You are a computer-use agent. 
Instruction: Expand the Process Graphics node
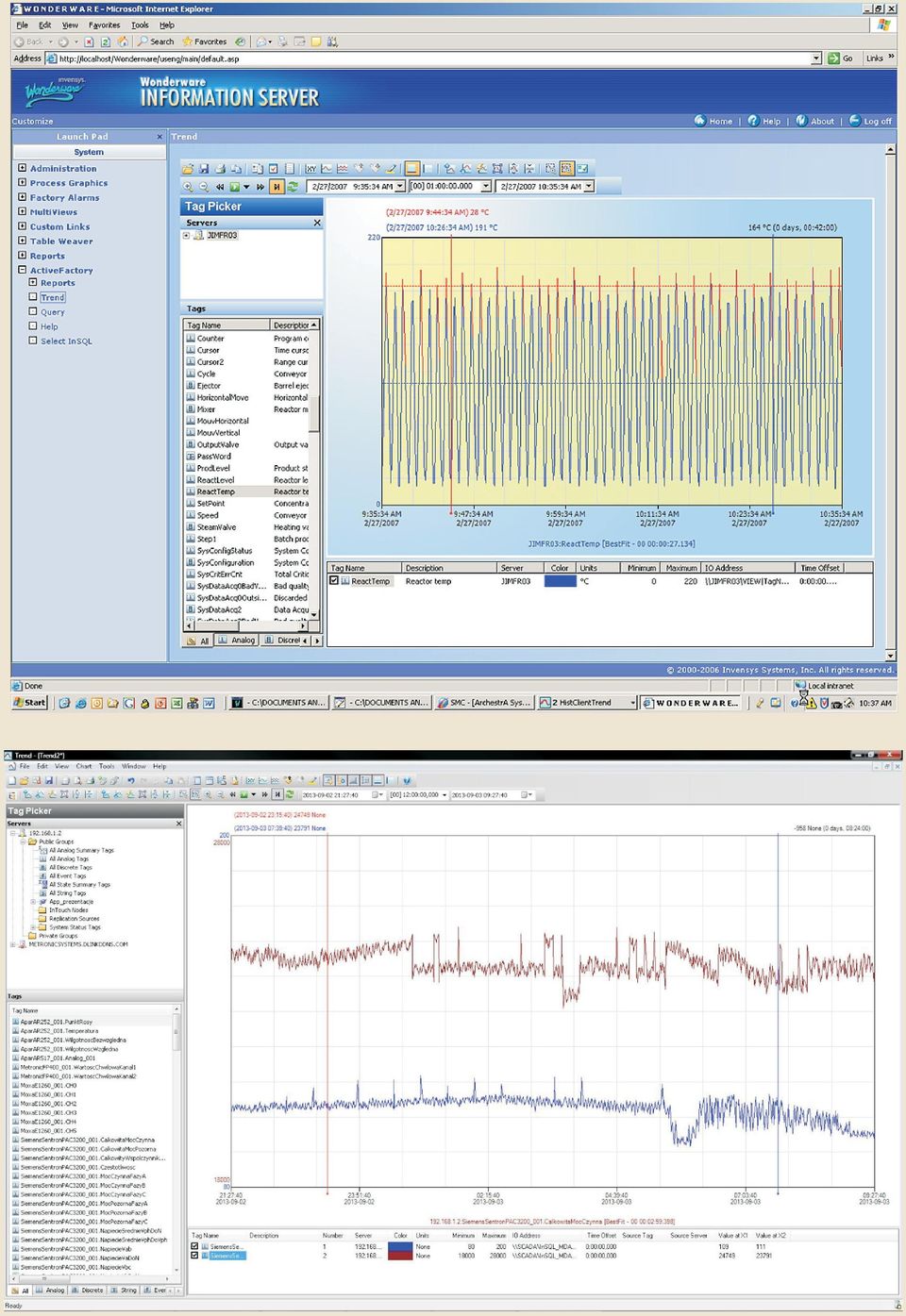(x=22, y=183)
